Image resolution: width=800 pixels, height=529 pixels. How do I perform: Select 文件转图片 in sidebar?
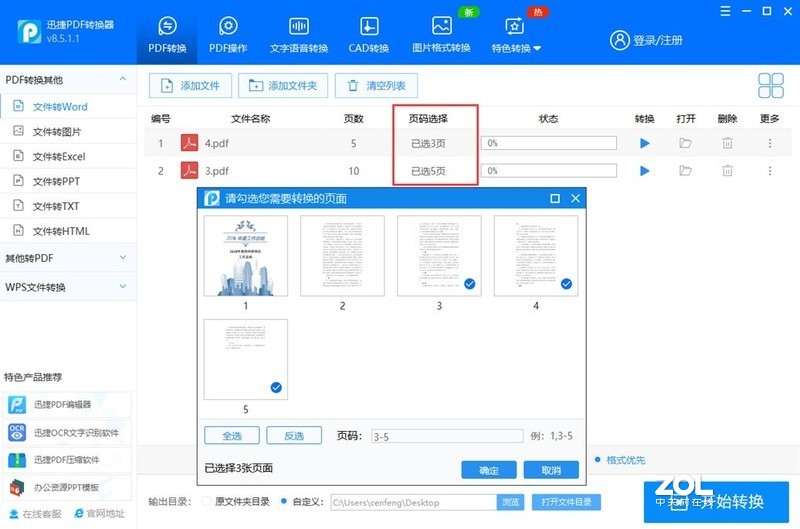[x=68, y=132]
